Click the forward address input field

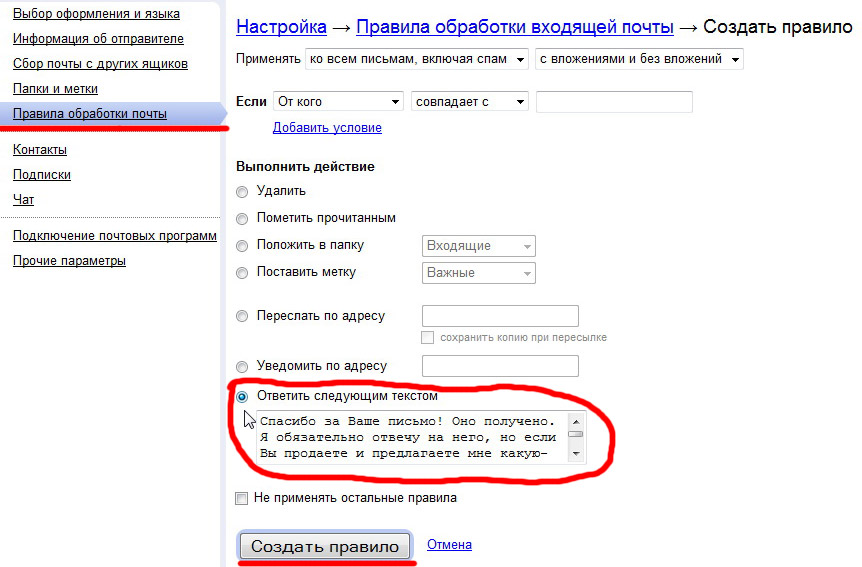click(500, 316)
